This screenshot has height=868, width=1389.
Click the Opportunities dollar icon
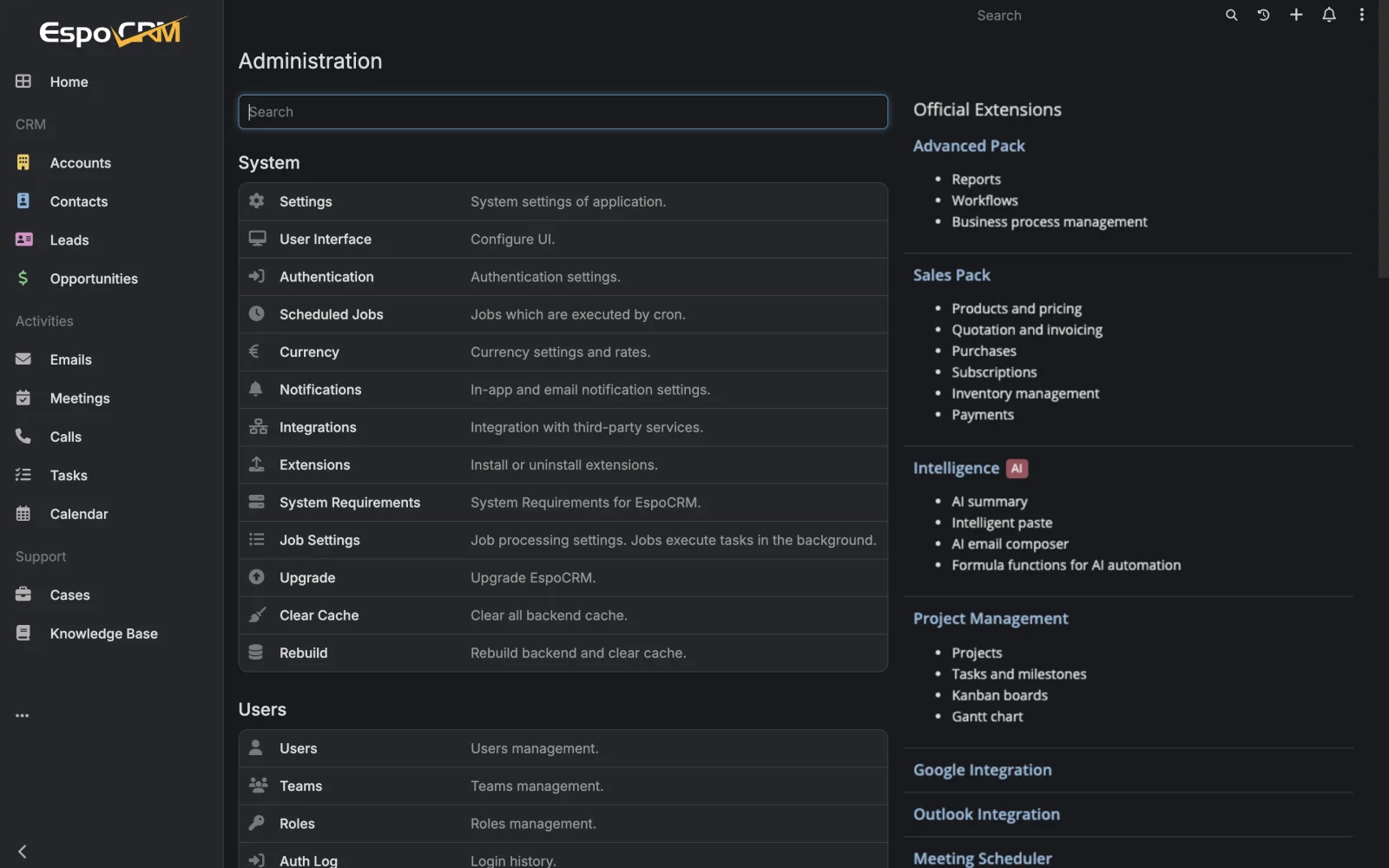[23, 278]
